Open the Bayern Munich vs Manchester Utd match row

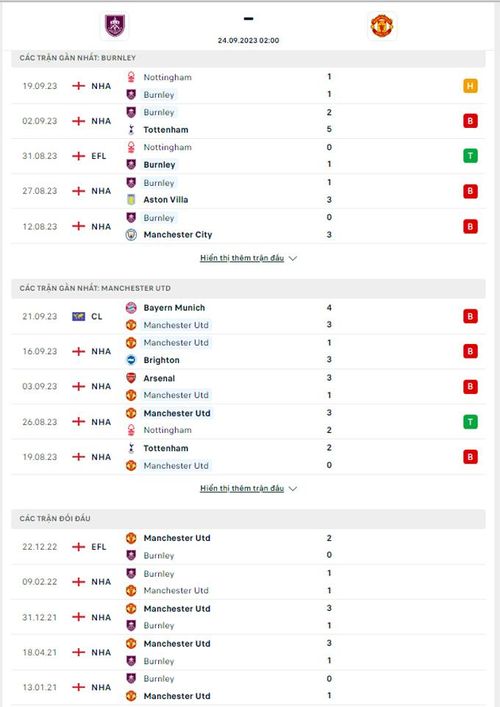(248, 317)
